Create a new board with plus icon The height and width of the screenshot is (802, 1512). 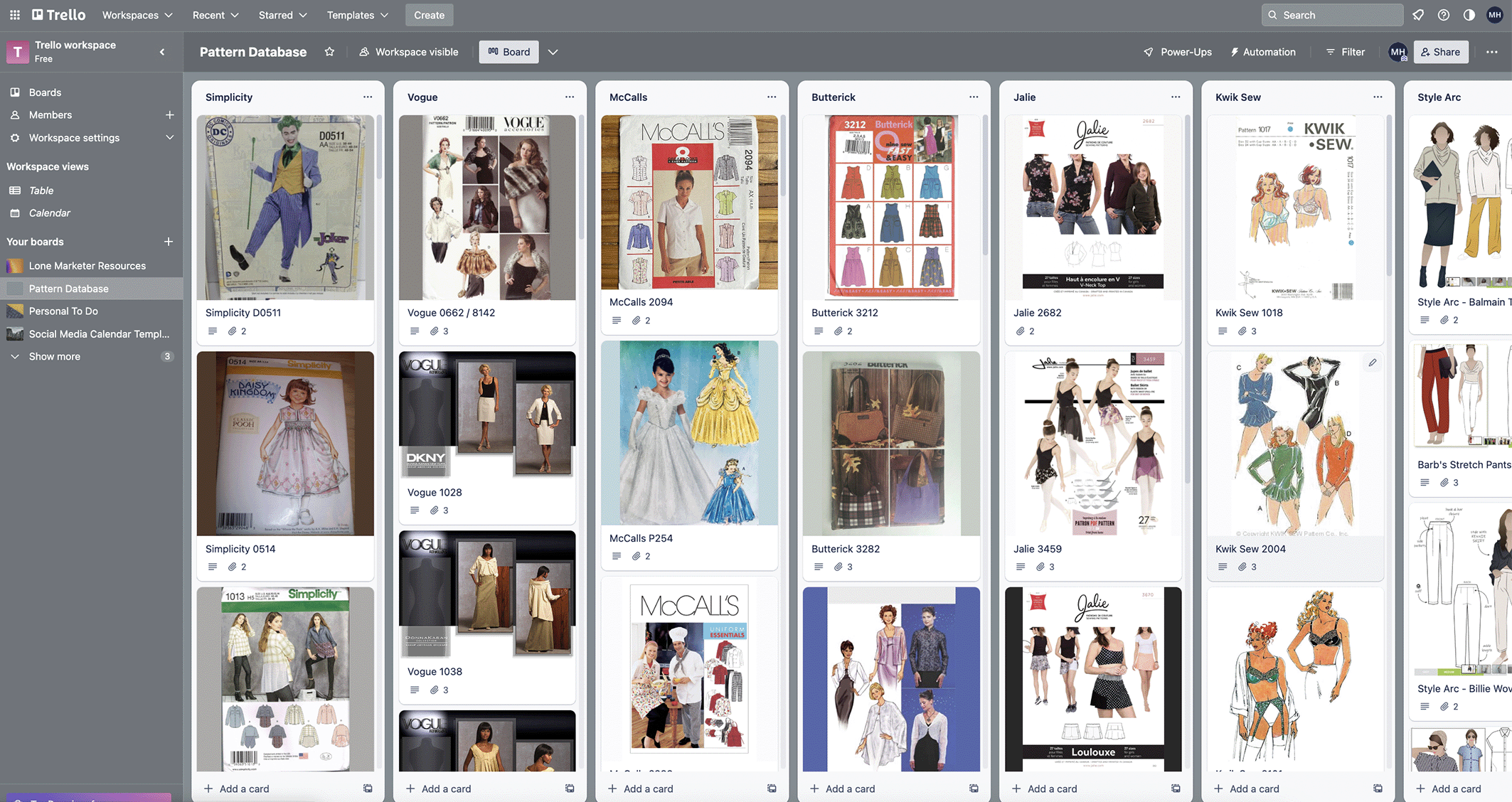click(x=169, y=242)
